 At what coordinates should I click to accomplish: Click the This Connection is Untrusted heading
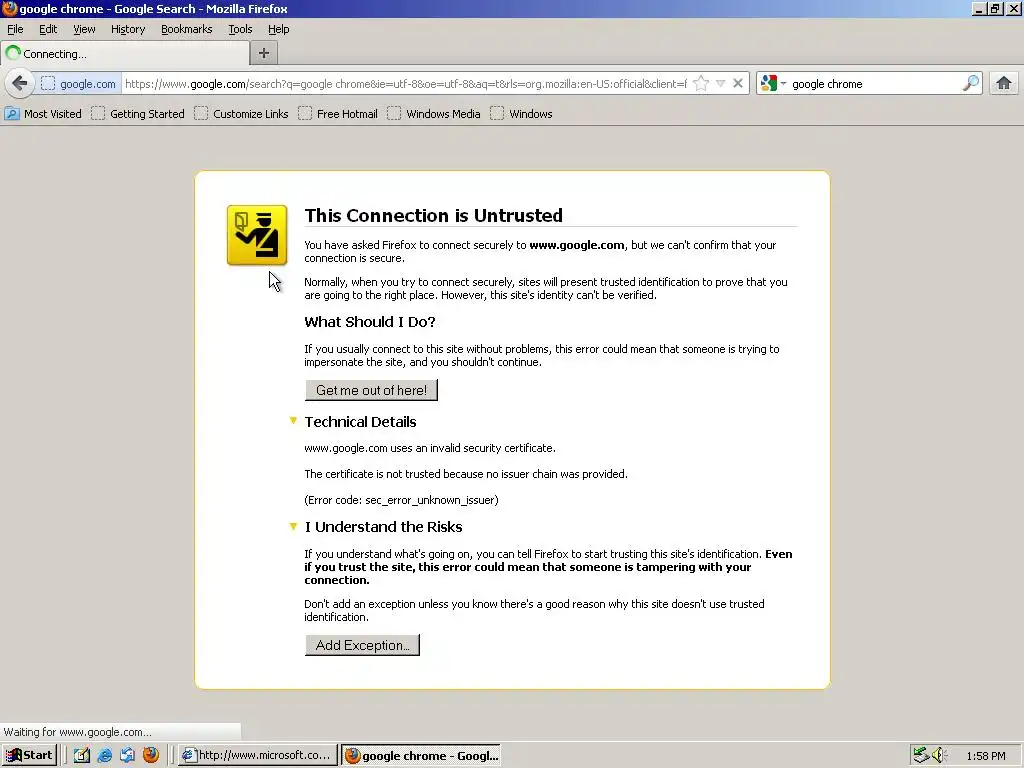pos(434,216)
